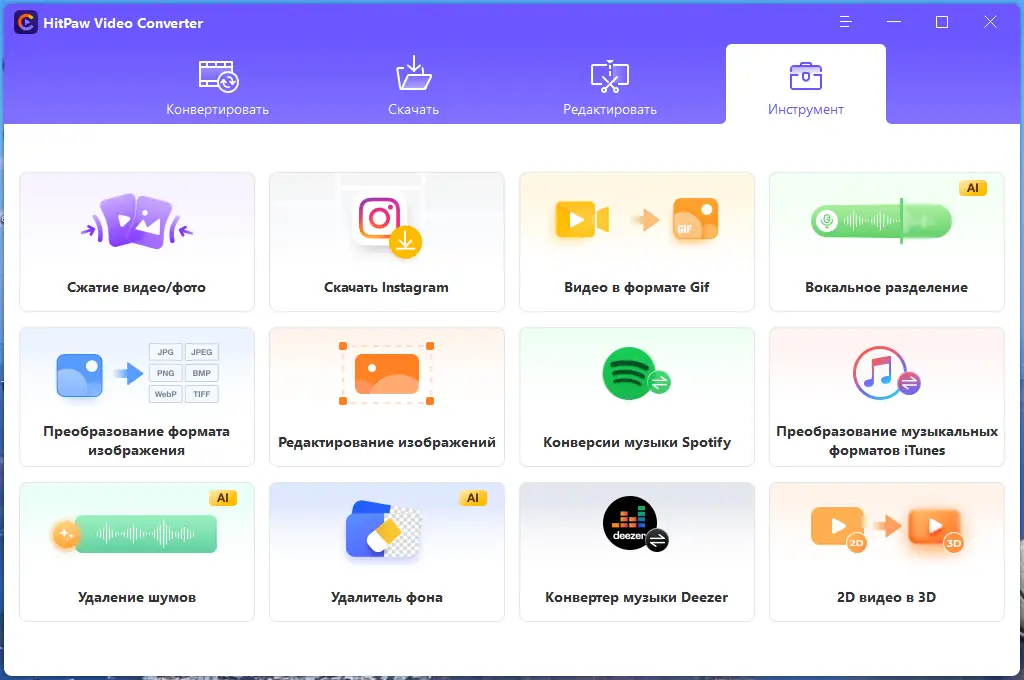Screen dimensions: 1024x680
Task: Click the HitPaw logo icon in title bar
Action: [25, 23]
